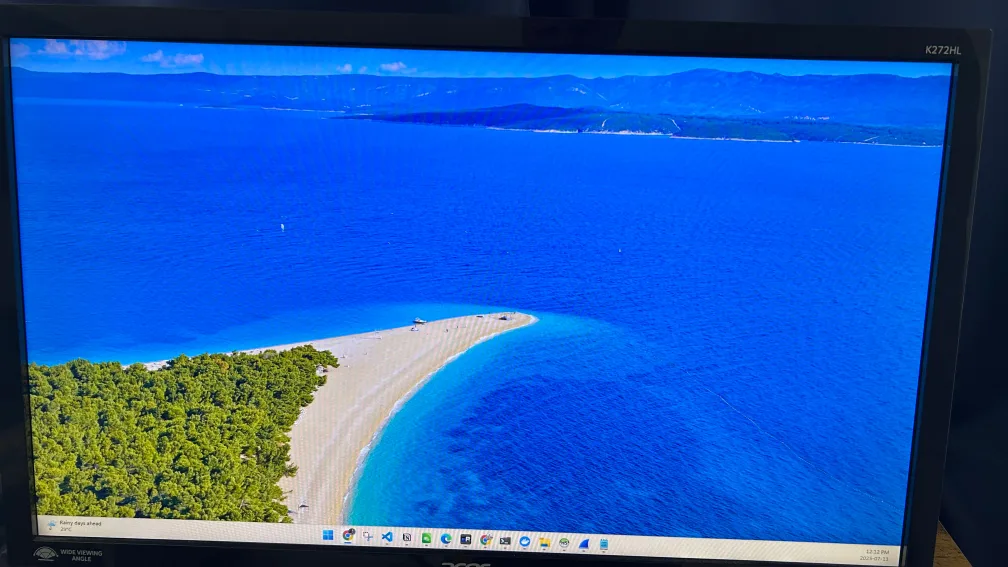Open the dark icon with letter R
The width and height of the screenshot is (1008, 567).
466,539
